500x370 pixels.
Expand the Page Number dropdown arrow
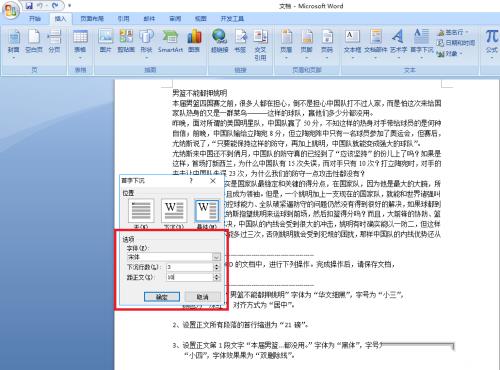click(327, 58)
